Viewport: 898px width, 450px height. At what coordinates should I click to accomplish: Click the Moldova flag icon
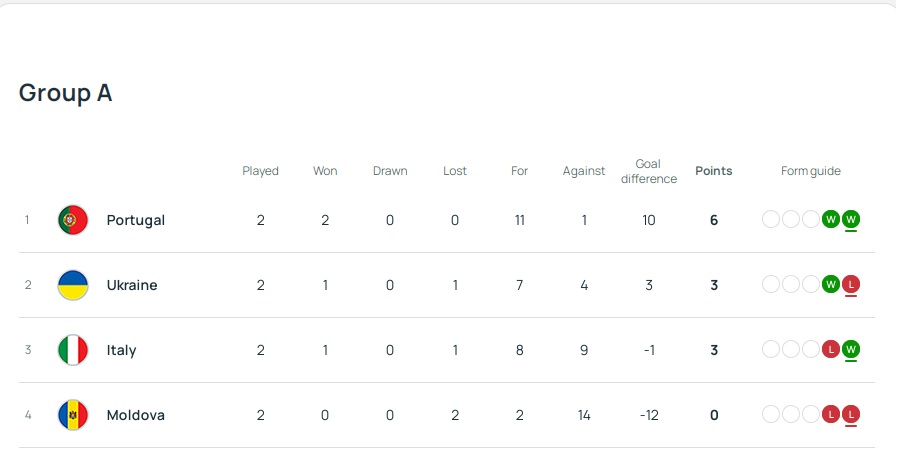coord(73,415)
